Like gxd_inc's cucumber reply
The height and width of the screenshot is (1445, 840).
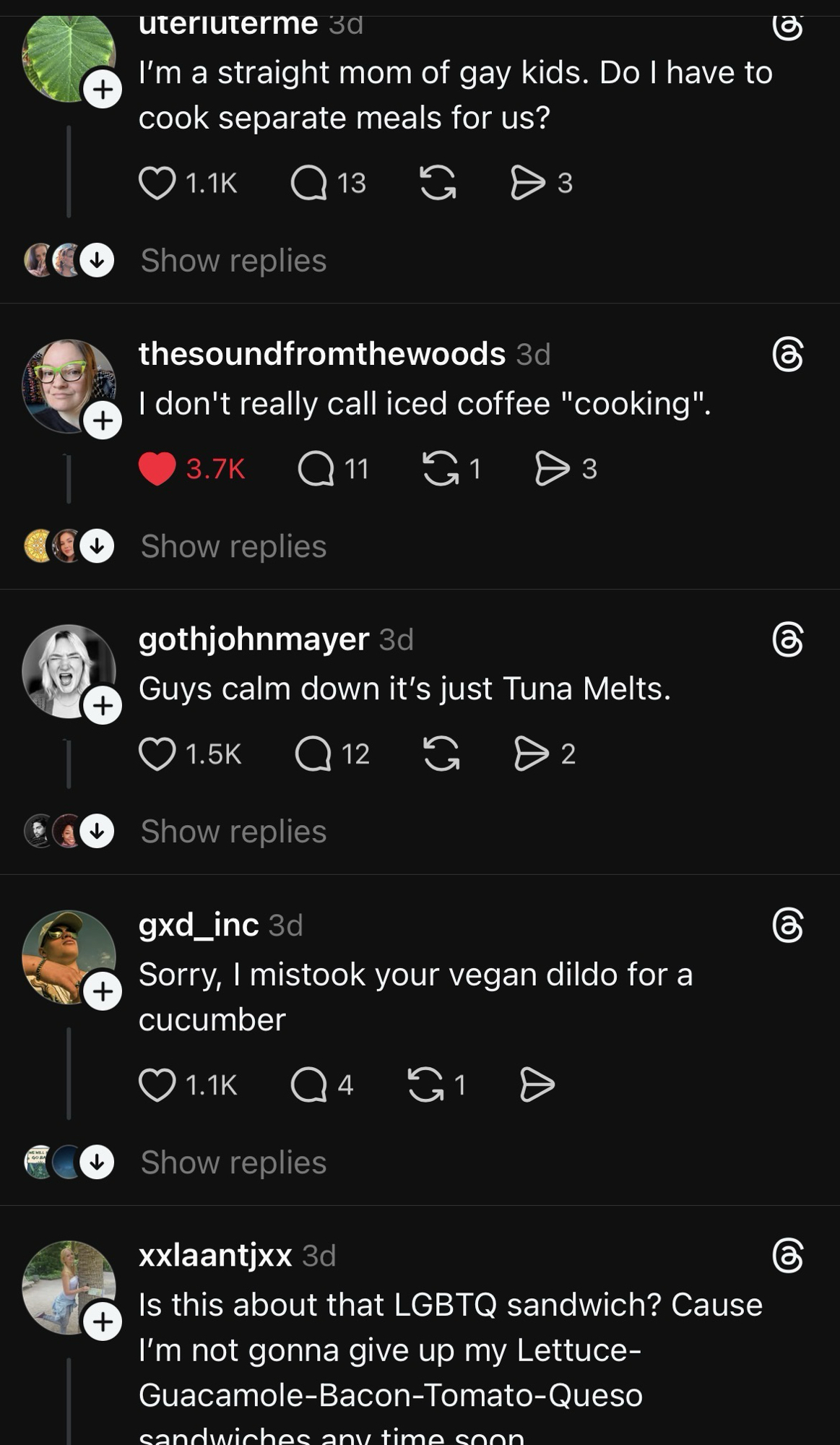pos(157,1085)
